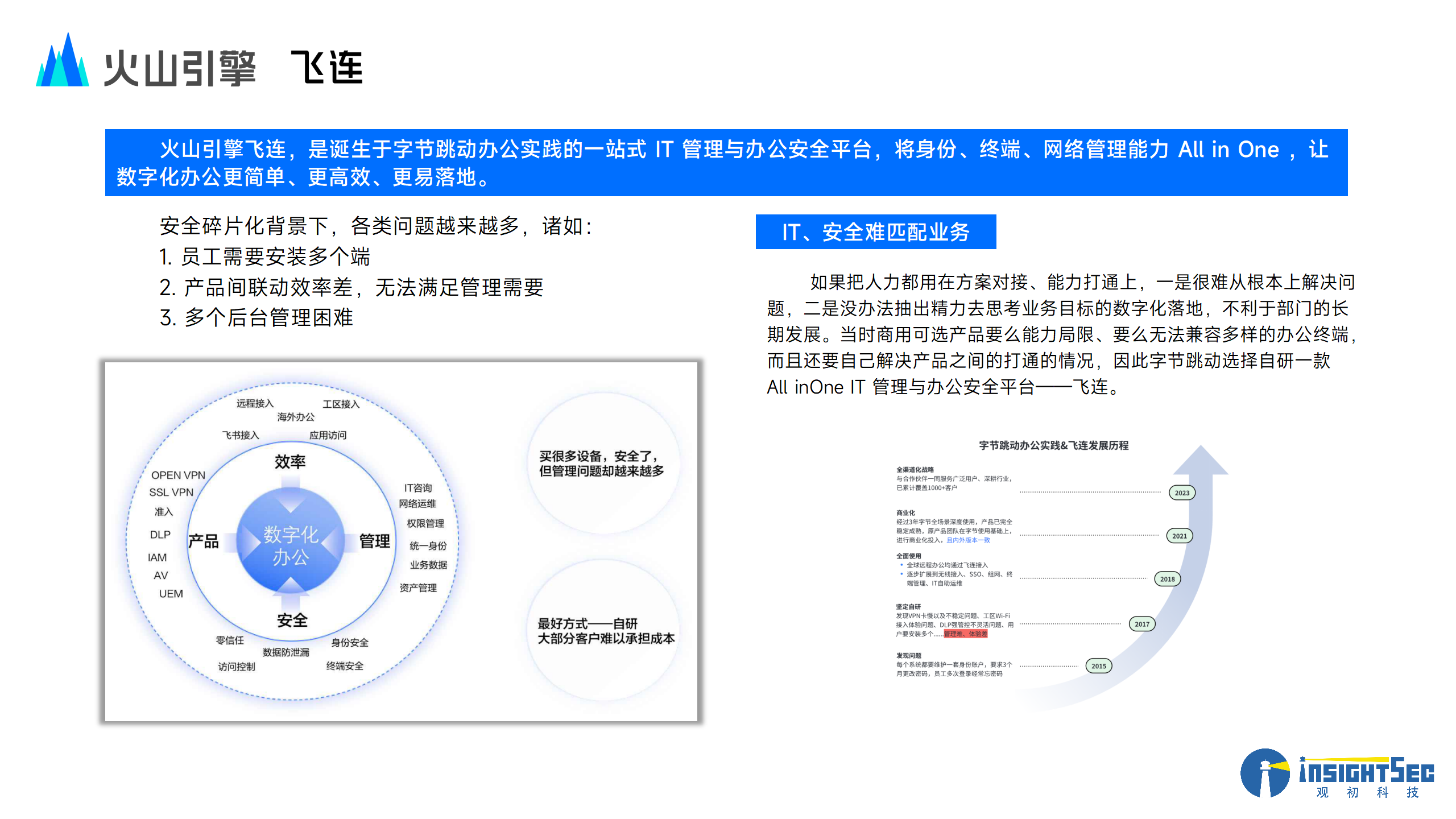Click list item 员工需要安装多个端

click(x=264, y=257)
